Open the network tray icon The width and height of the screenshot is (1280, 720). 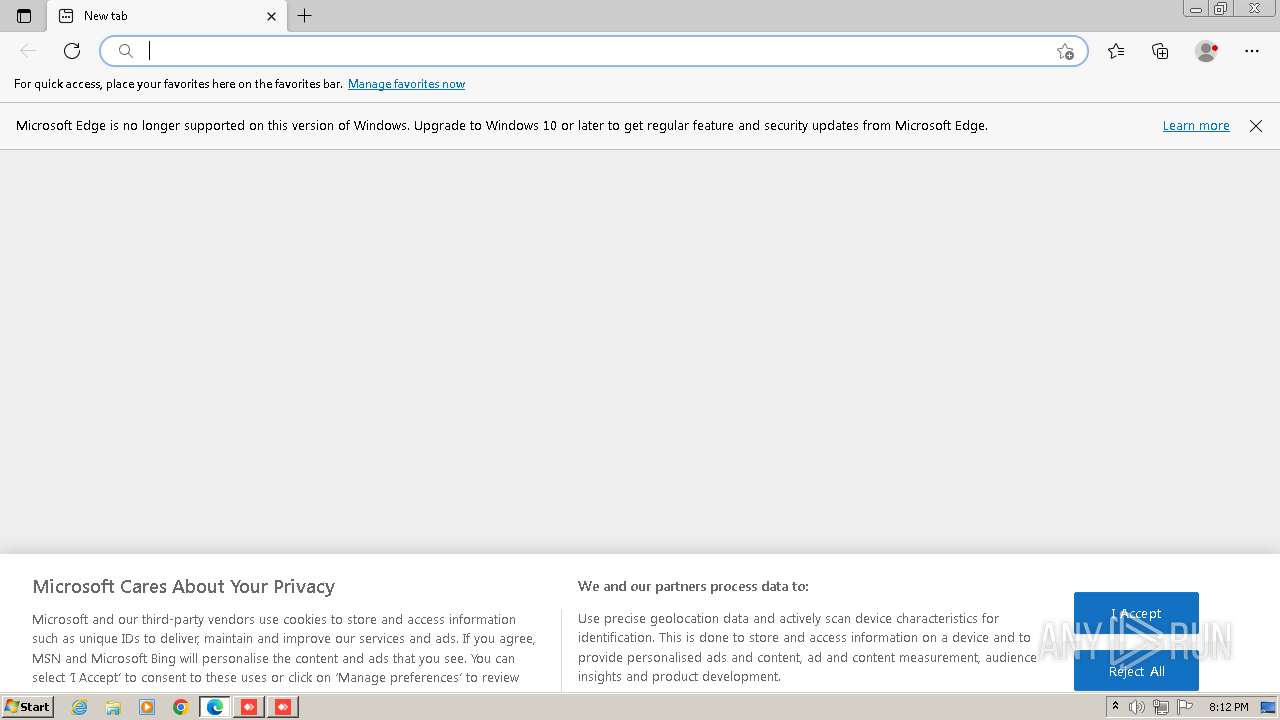coord(1161,707)
